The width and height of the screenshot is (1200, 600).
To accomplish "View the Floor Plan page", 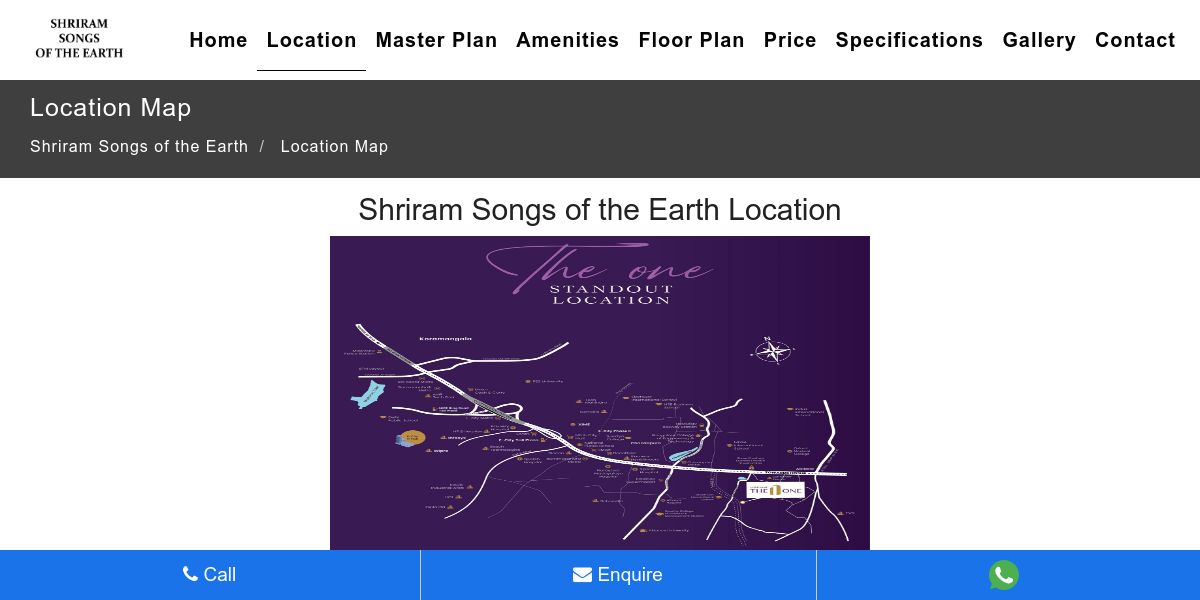I will (x=691, y=40).
